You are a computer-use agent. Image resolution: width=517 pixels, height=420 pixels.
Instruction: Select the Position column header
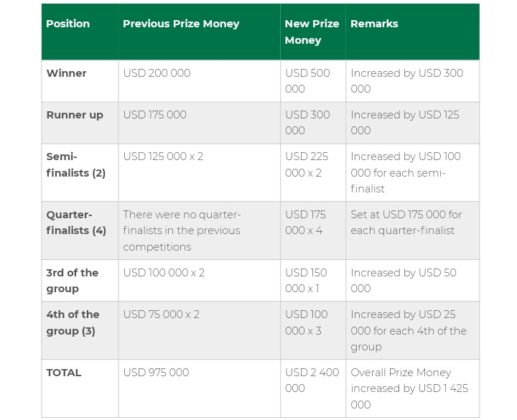[x=68, y=24]
